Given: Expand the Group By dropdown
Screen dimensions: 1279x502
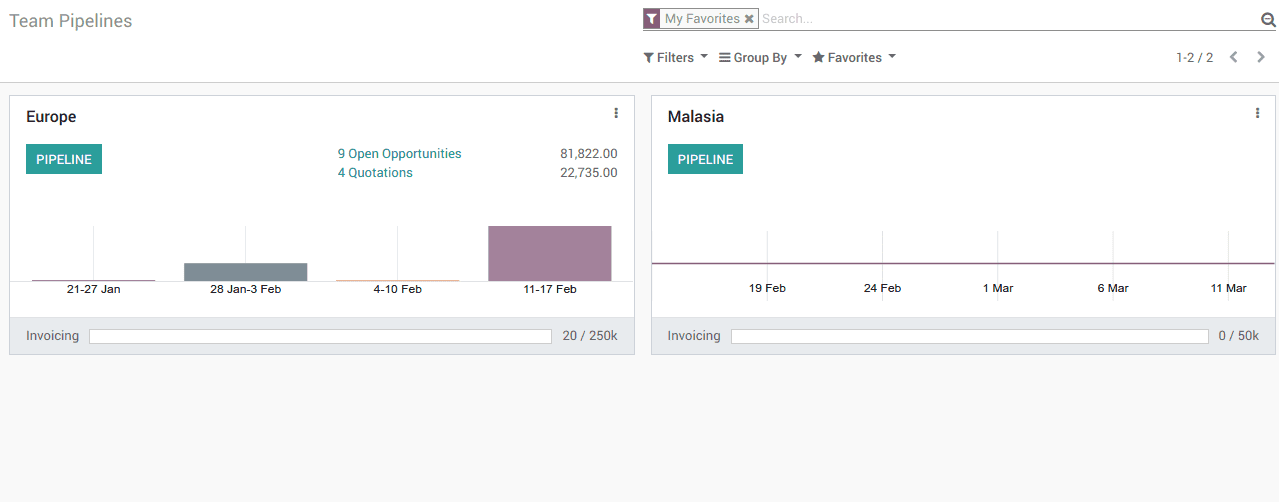Looking at the screenshot, I should [760, 58].
